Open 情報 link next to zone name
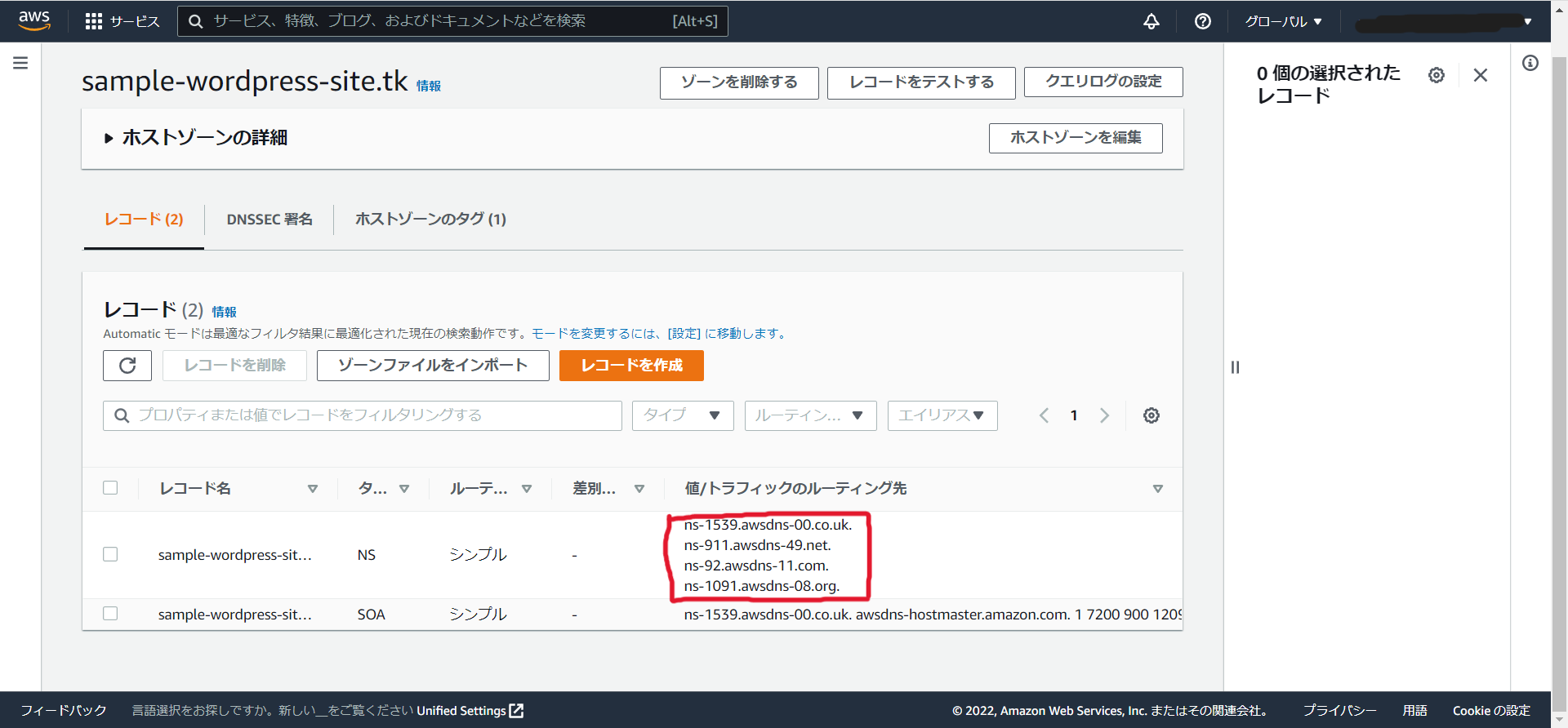The height and width of the screenshot is (728, 1568). (x=429, y=86)
